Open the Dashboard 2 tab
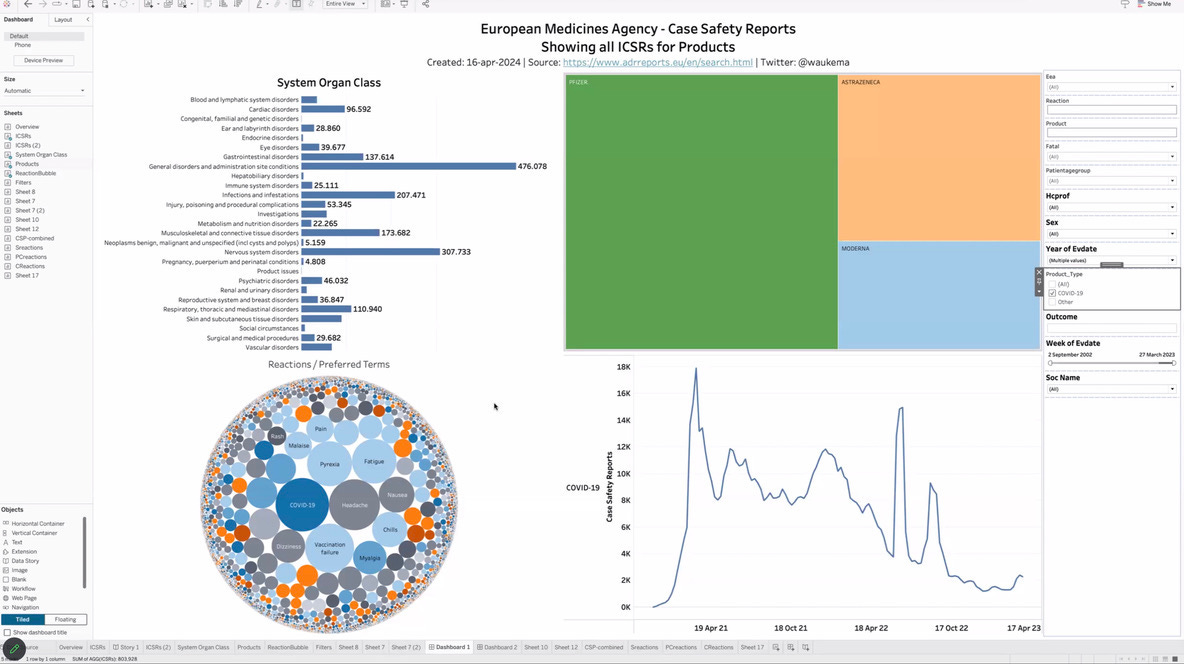1184x664 pixels. click(x=497, y=647)
